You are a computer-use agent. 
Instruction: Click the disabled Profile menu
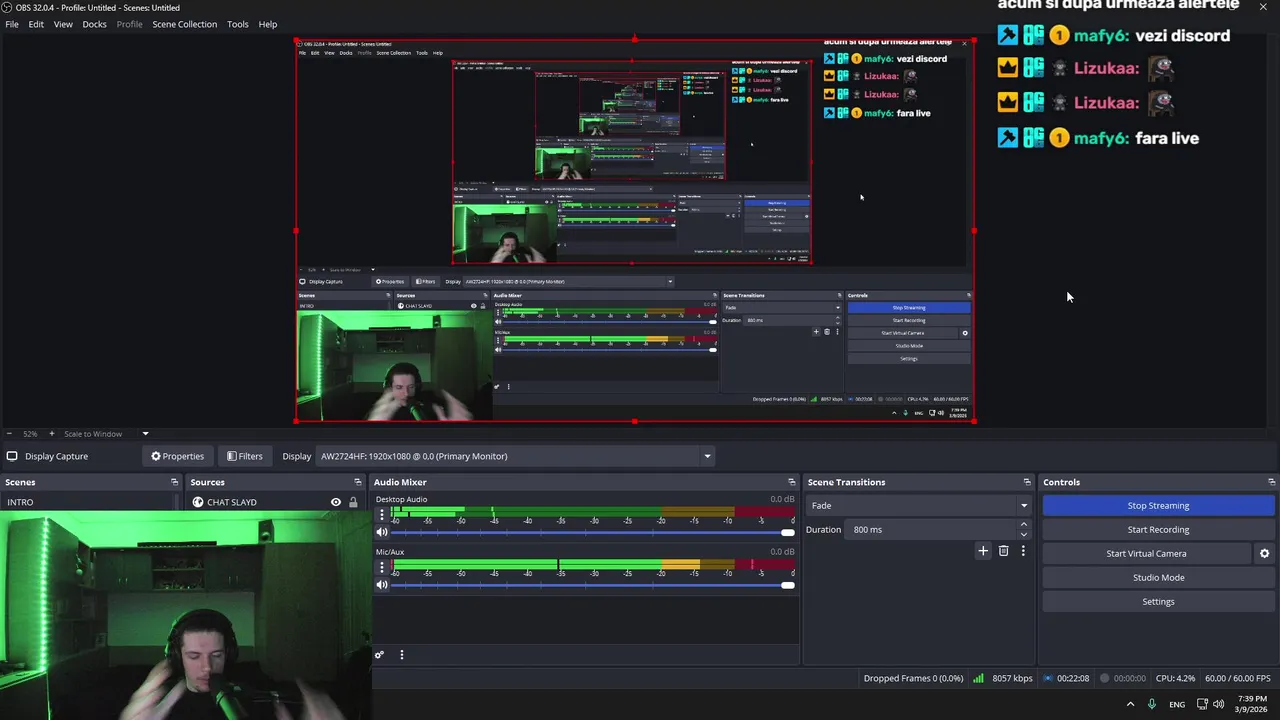click(x=129, y=24)
